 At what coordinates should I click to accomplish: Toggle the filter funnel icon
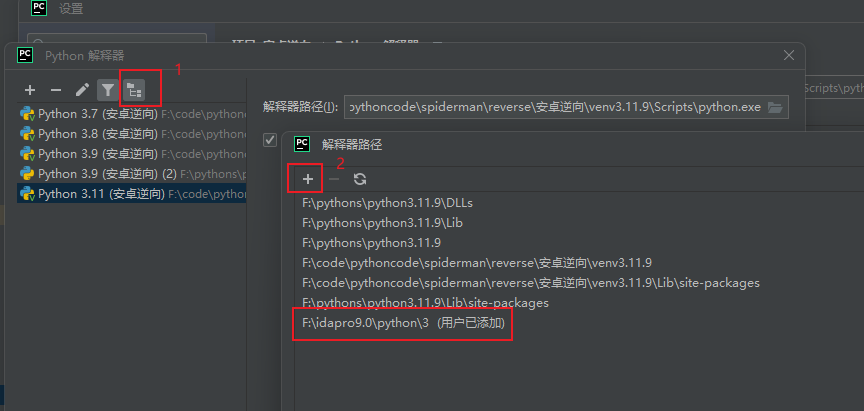(x=108, y=90)
